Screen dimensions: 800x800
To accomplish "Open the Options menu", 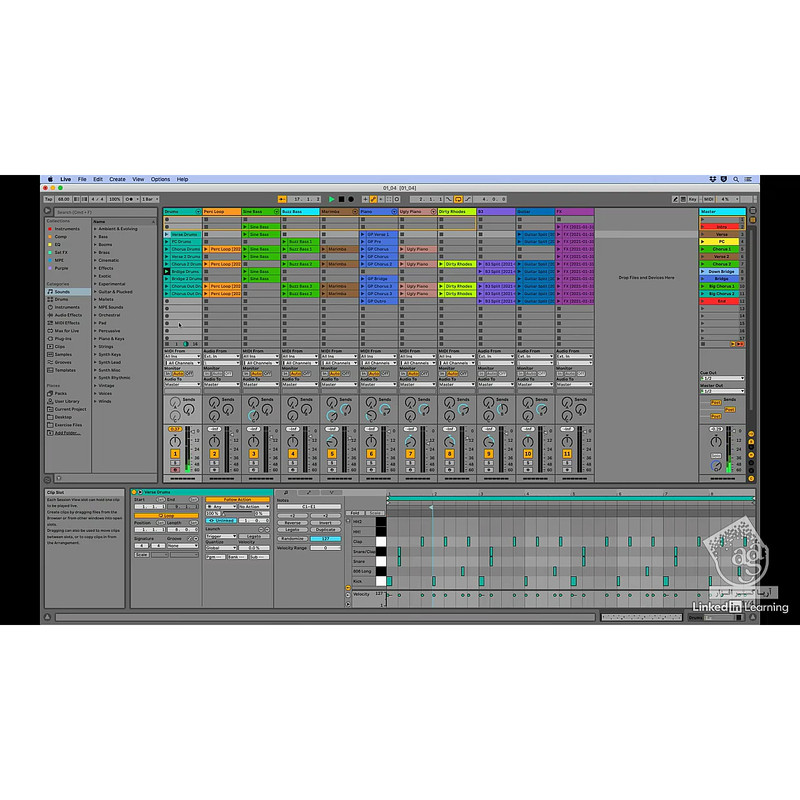I will (160, 179).
